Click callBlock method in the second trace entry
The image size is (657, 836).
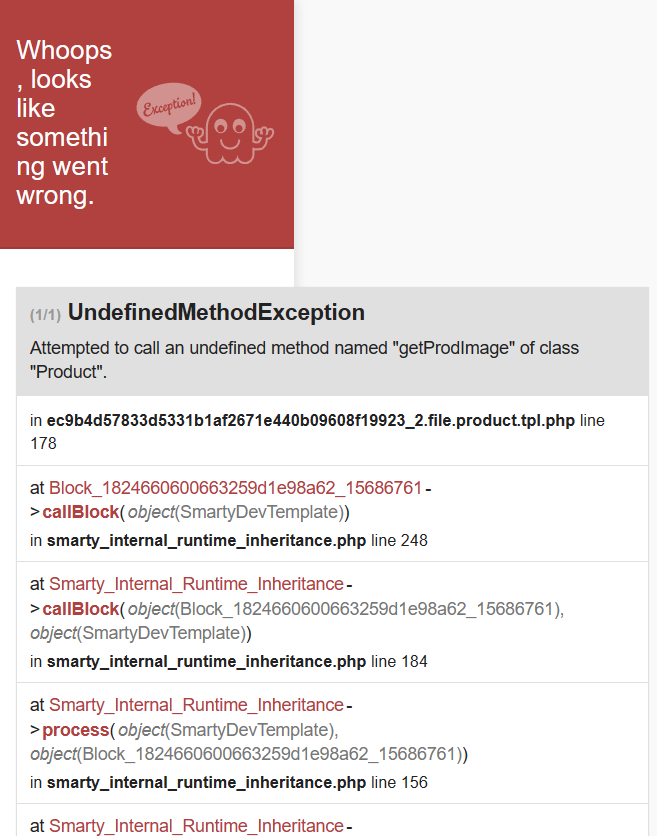(x=80, y=608)
